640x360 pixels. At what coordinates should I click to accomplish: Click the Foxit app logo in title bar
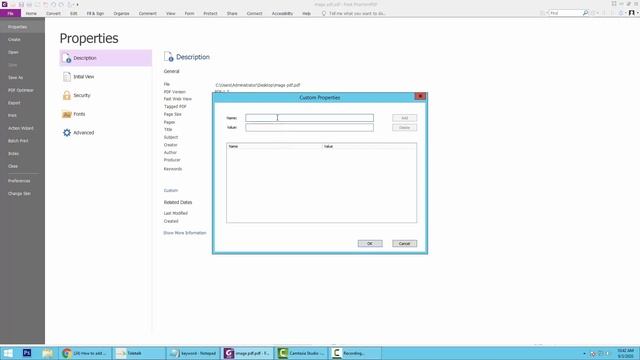tap(4, 4)
